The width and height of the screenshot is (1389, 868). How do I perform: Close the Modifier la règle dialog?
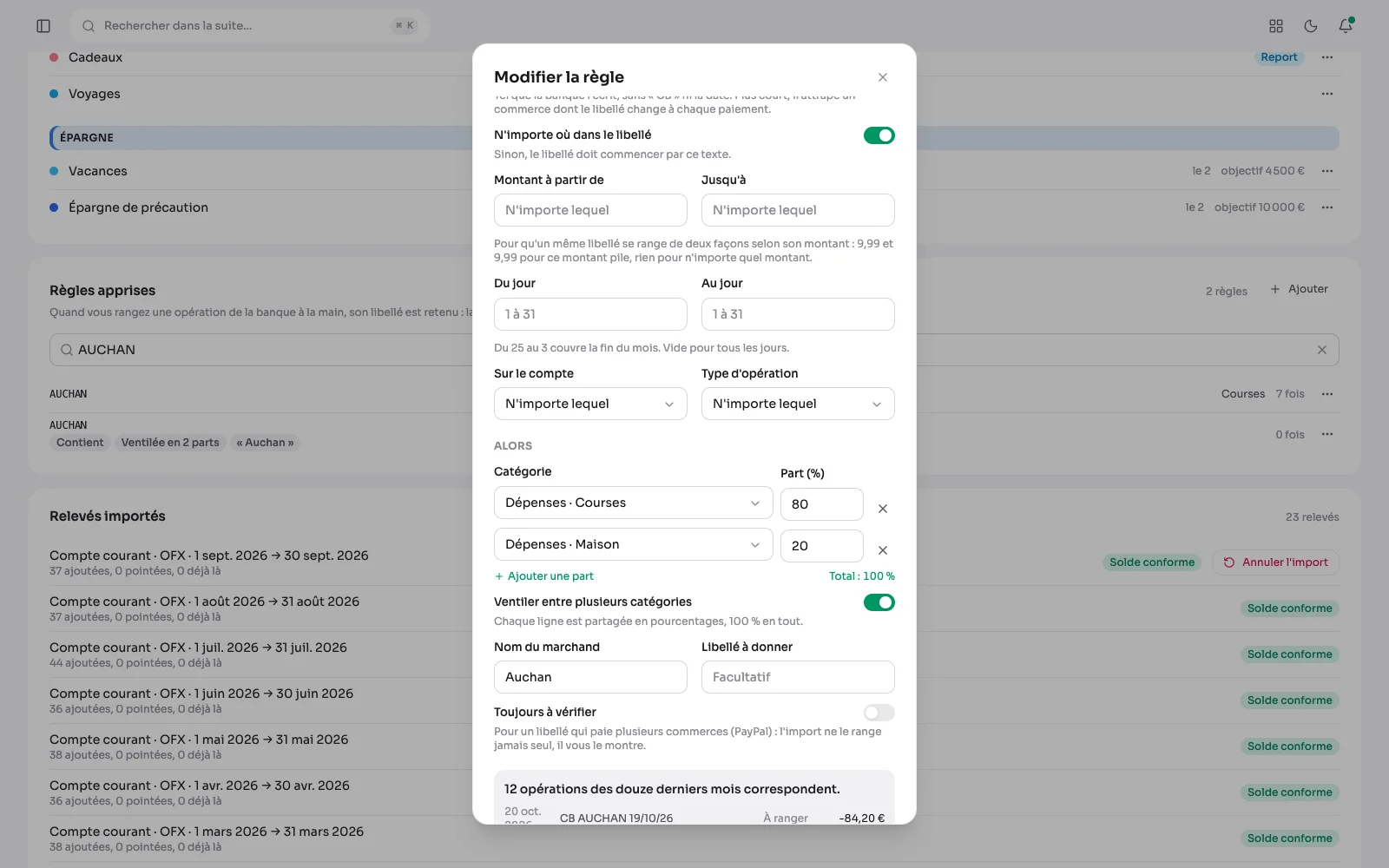click(883, 77)
